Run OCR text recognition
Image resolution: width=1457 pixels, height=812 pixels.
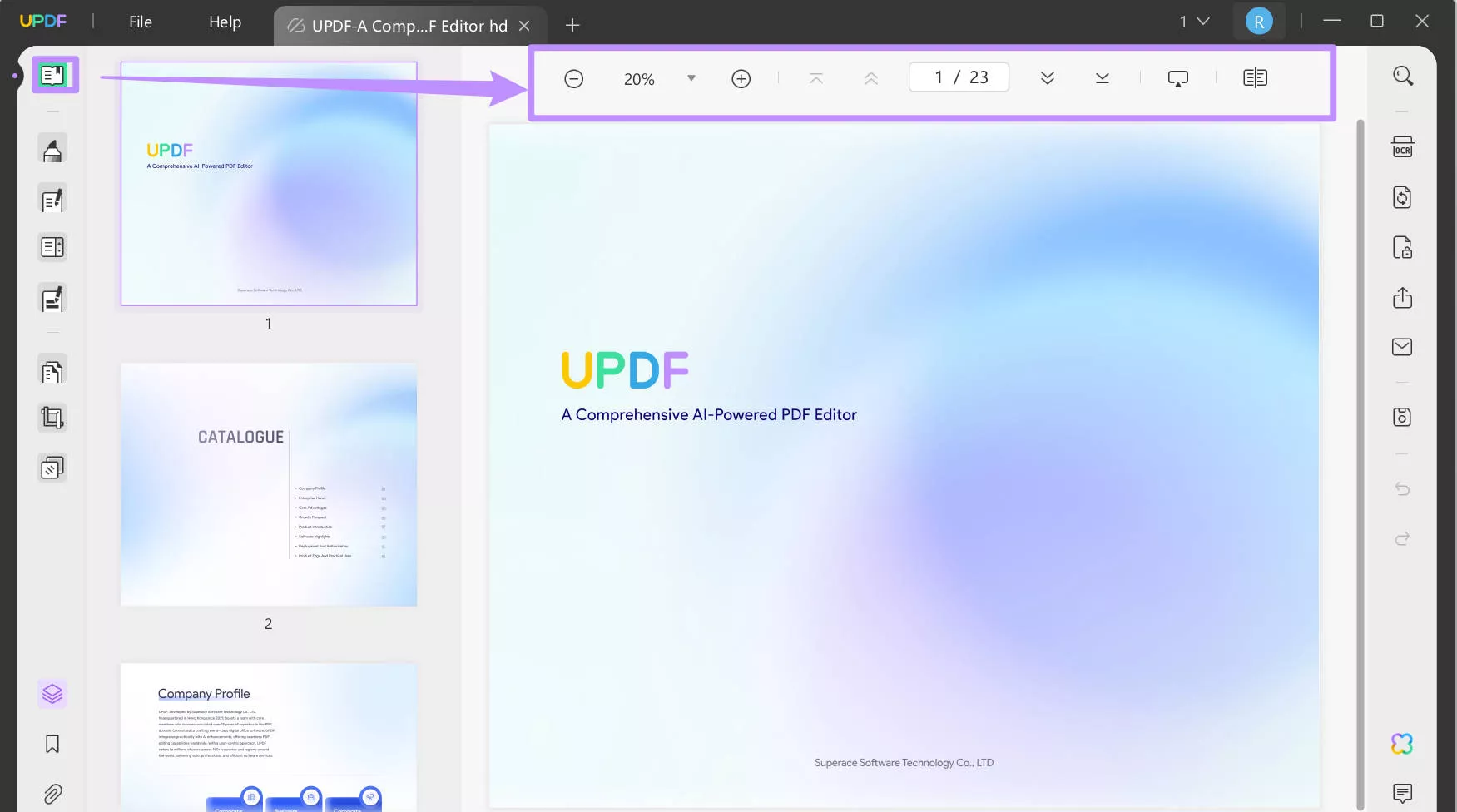(x=1403, y=146)
